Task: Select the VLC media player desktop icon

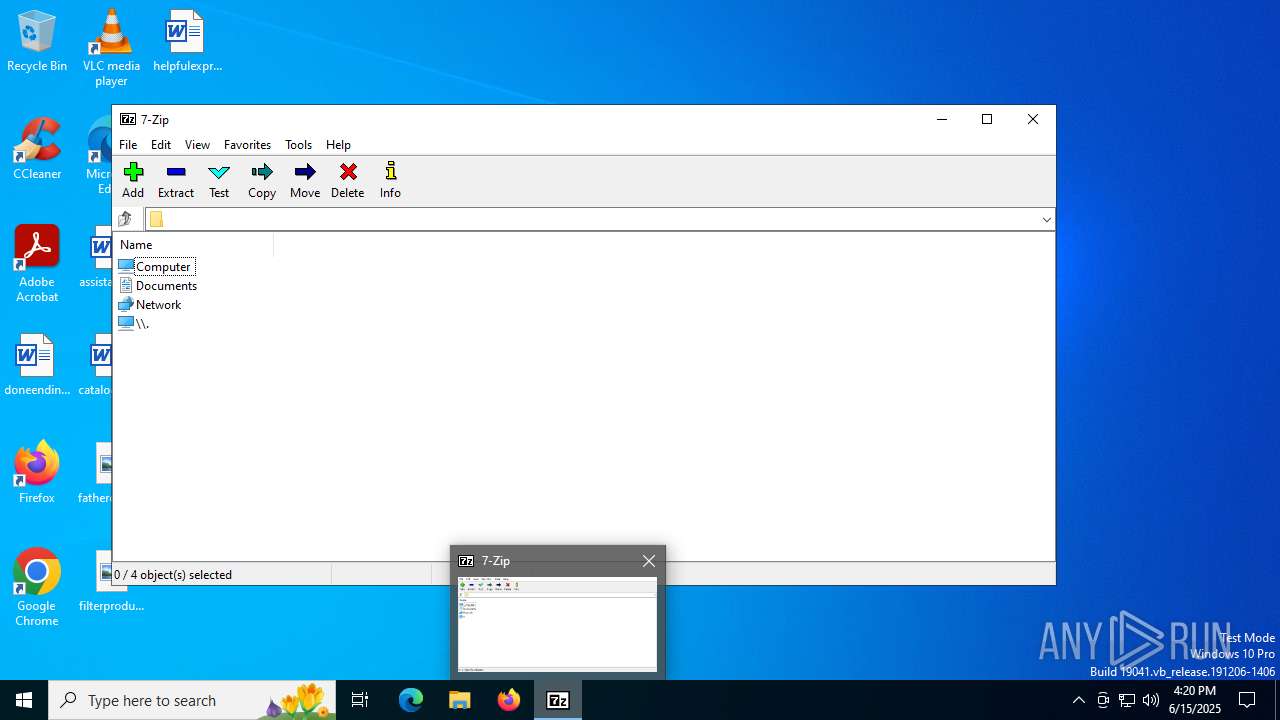Action: coord(111,47)
